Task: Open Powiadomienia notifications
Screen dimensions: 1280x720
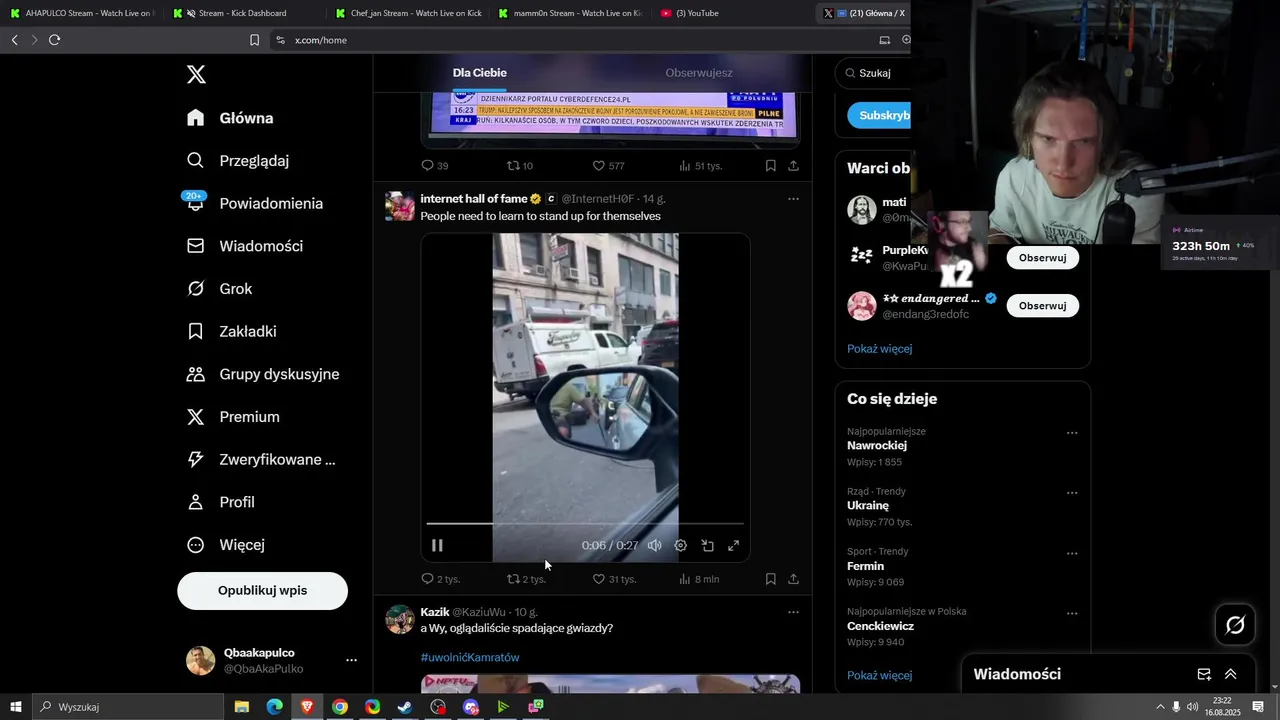Action: [x=255, y=203]
